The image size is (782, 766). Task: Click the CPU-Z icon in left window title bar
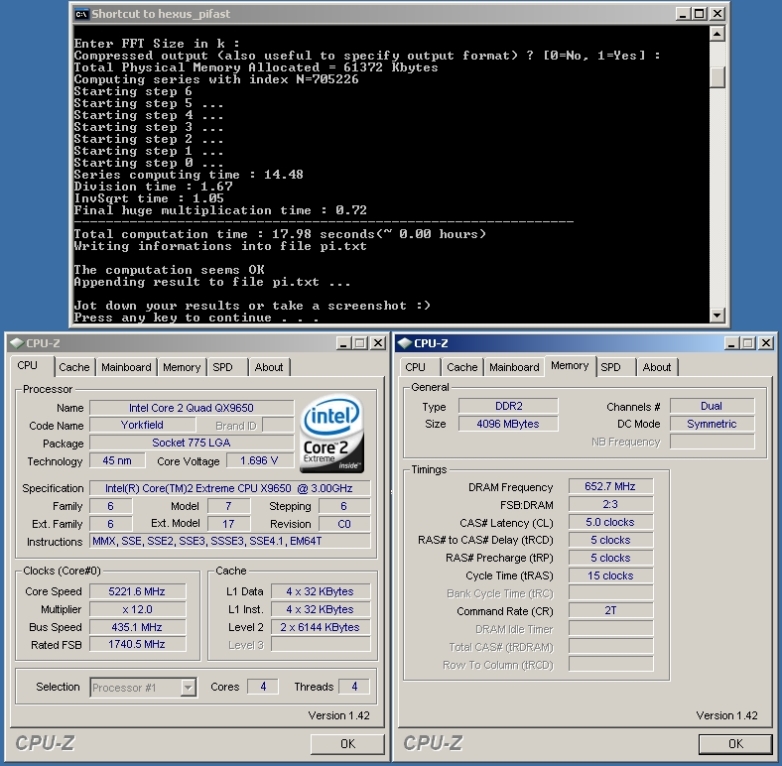coord(17,343)
